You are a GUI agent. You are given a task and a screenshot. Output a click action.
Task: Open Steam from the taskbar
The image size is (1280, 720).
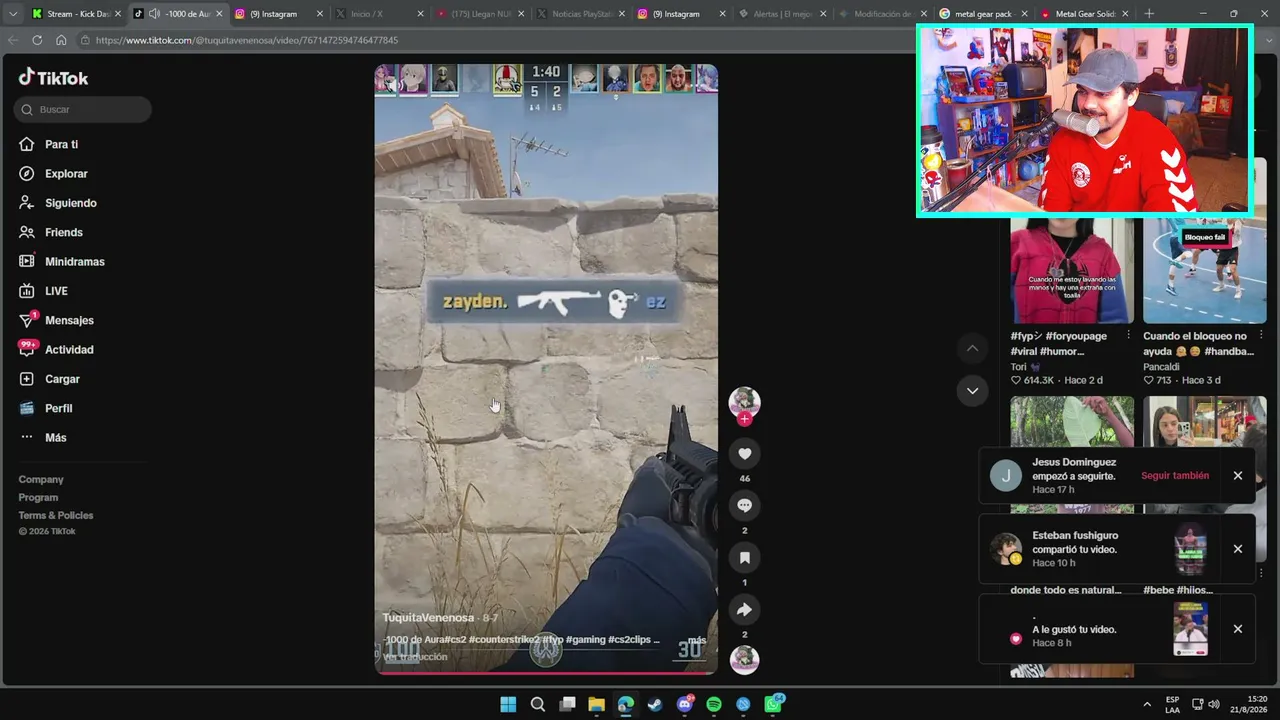coord(655,704)
